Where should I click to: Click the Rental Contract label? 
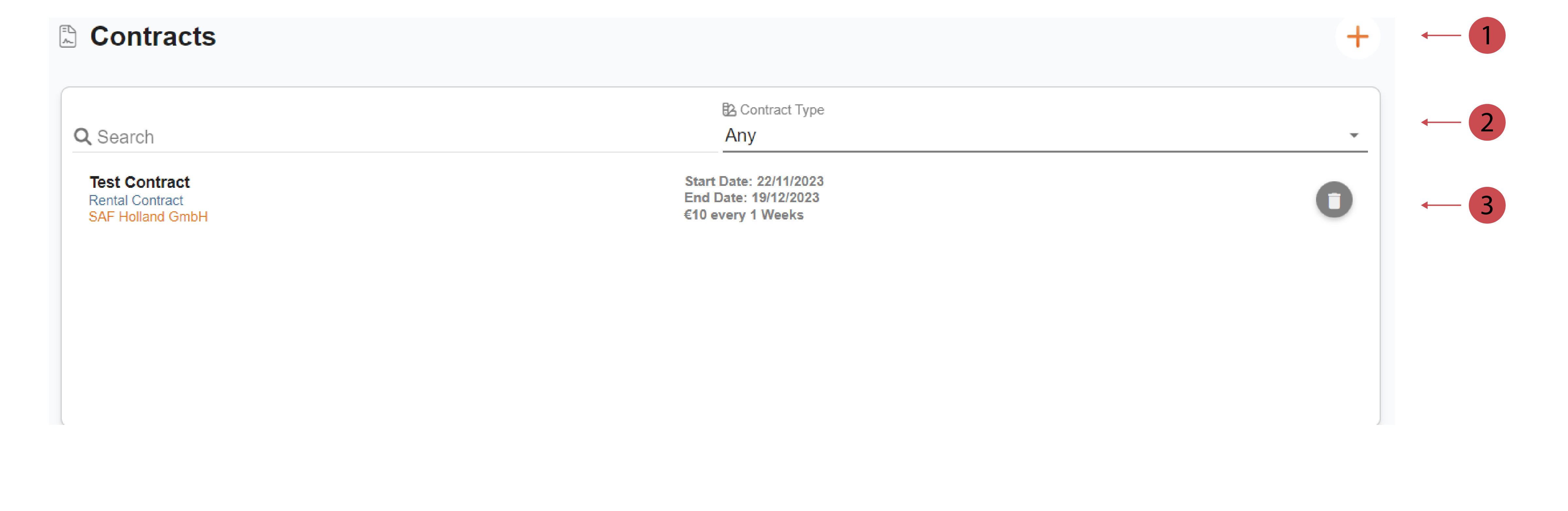pos(136,200)
